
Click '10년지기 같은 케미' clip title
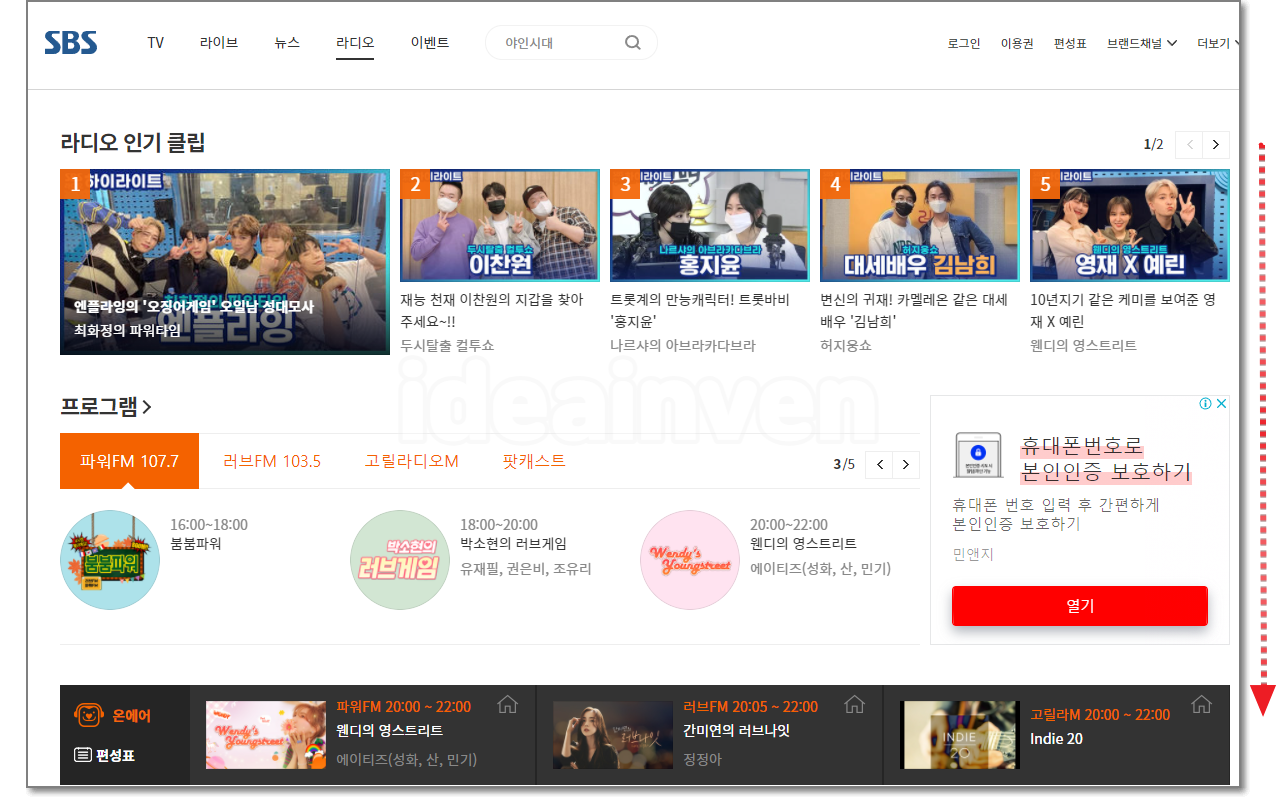(x=1123, y=311)
